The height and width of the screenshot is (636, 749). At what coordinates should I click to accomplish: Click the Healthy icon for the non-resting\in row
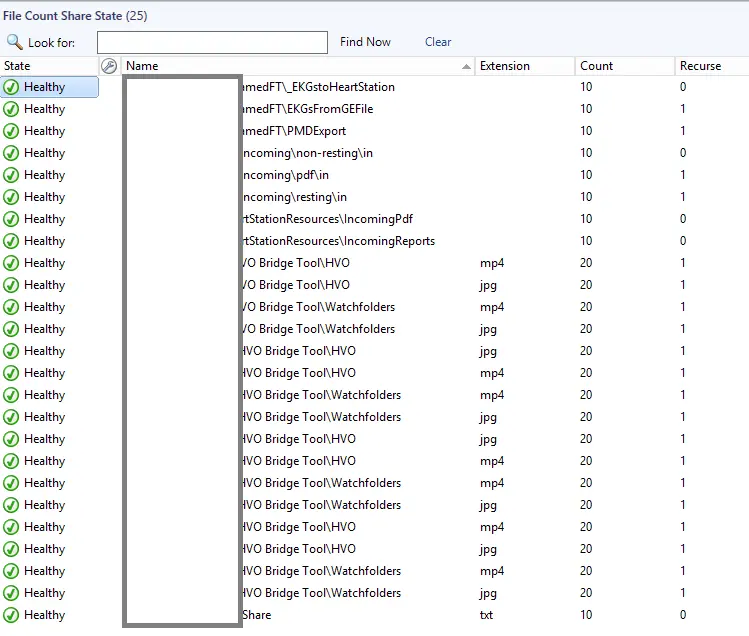pos(11,153)
